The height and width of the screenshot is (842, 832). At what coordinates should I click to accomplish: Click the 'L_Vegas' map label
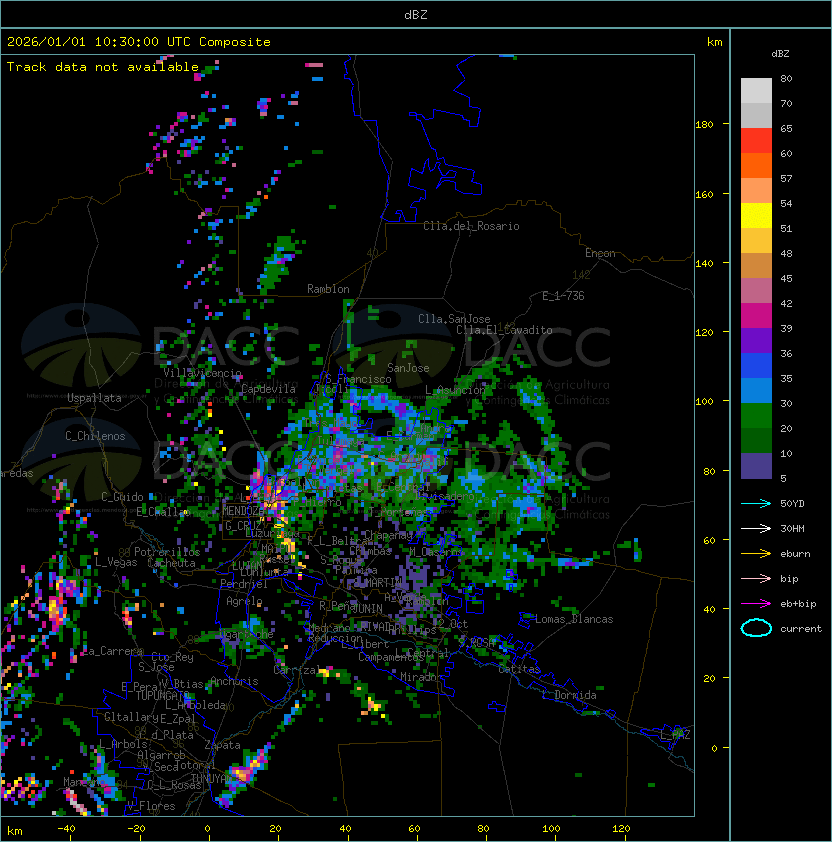pyautogui.click(x=116, y=562)
